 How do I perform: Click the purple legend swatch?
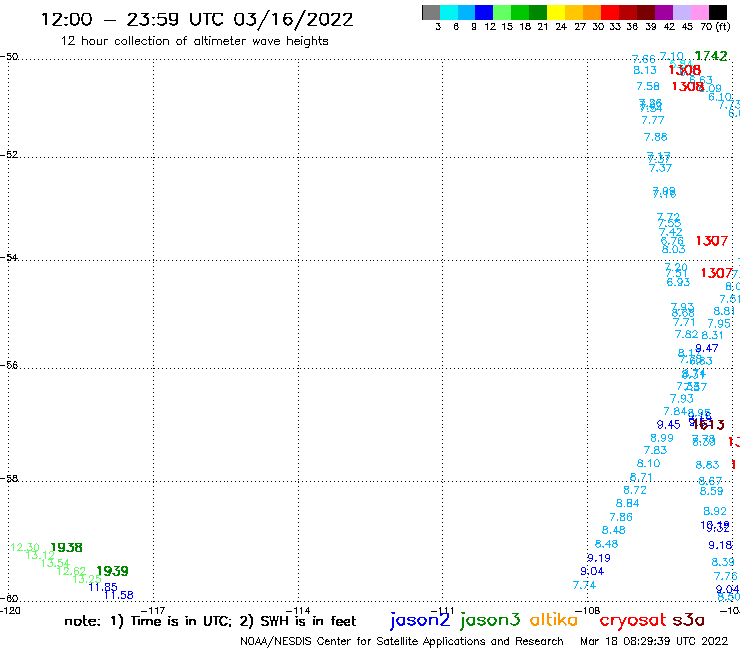coord(664,12)
